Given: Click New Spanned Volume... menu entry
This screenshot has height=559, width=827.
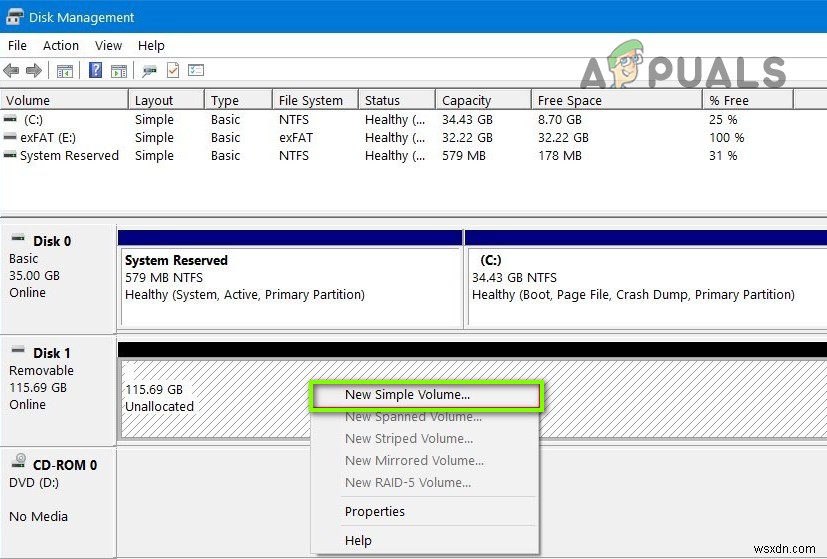Looking at the screenshot, I should click(425, 417).
